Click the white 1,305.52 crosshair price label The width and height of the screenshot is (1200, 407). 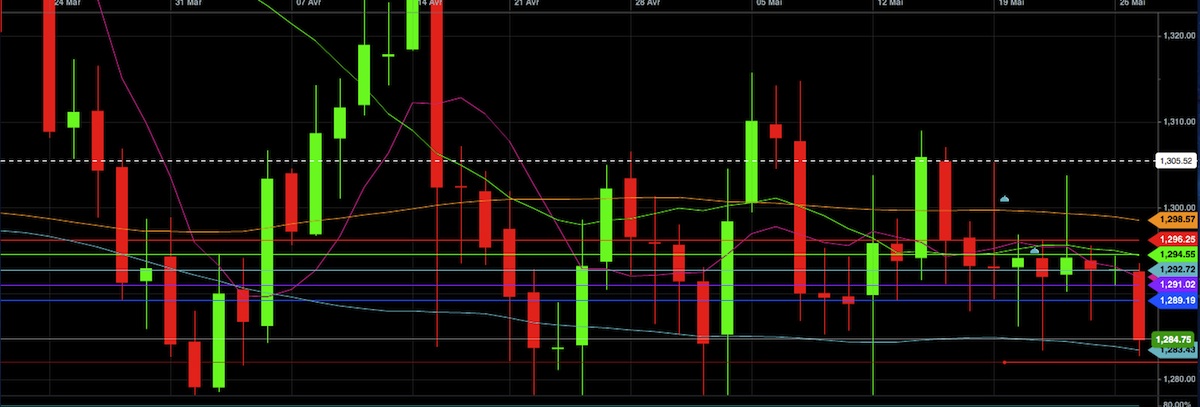tap(1174, 160)
